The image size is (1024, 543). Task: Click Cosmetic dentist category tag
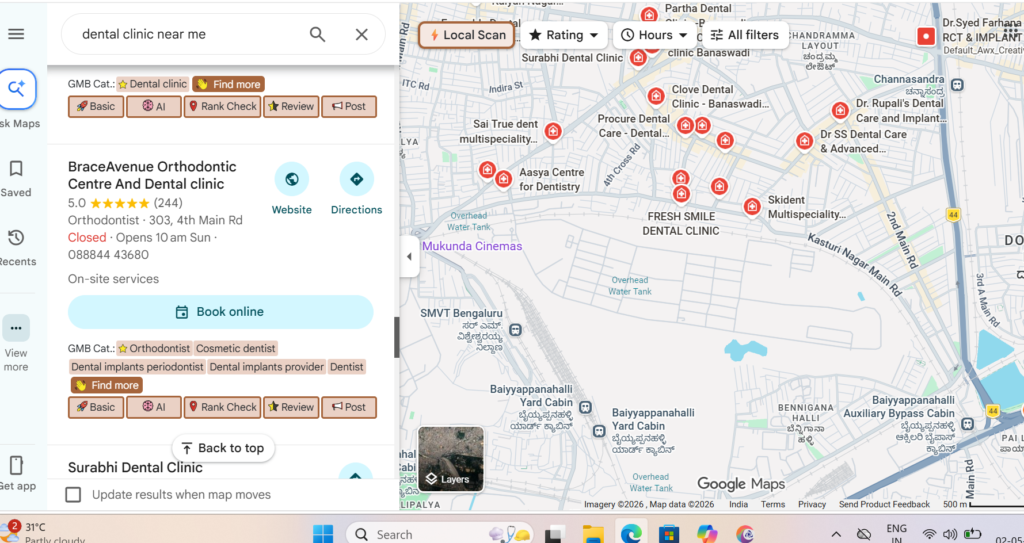click(236, 348)
